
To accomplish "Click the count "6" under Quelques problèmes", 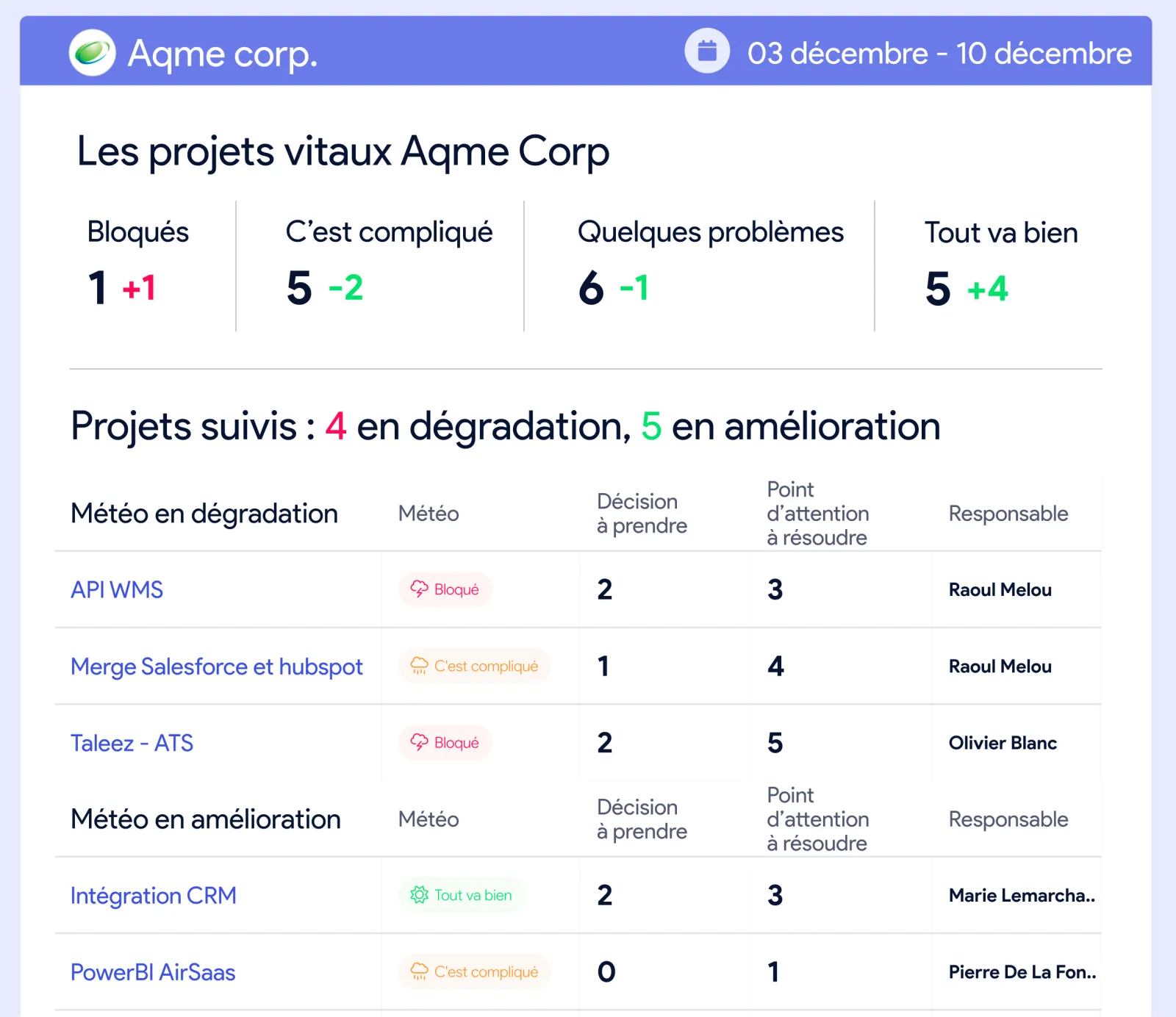I will pyautogui.click(x=591, y=287).
